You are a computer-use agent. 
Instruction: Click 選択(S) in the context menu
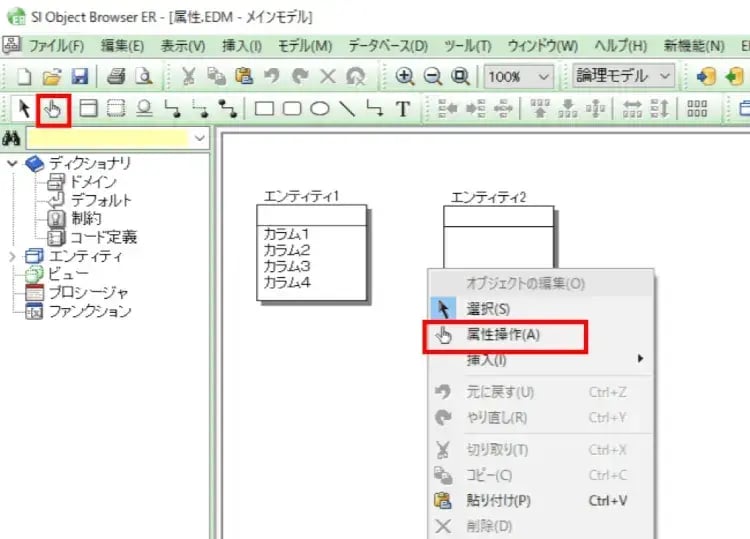point(488,310)
